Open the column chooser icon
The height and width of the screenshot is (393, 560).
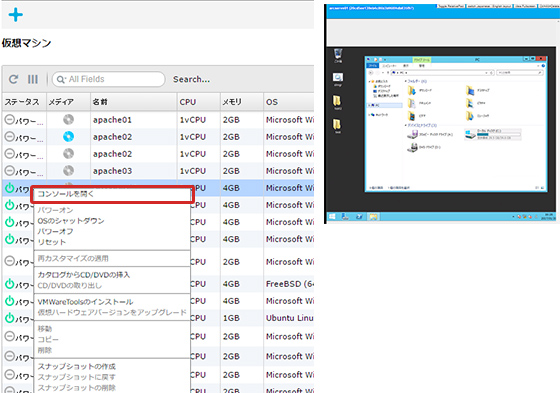click(33, 79)
